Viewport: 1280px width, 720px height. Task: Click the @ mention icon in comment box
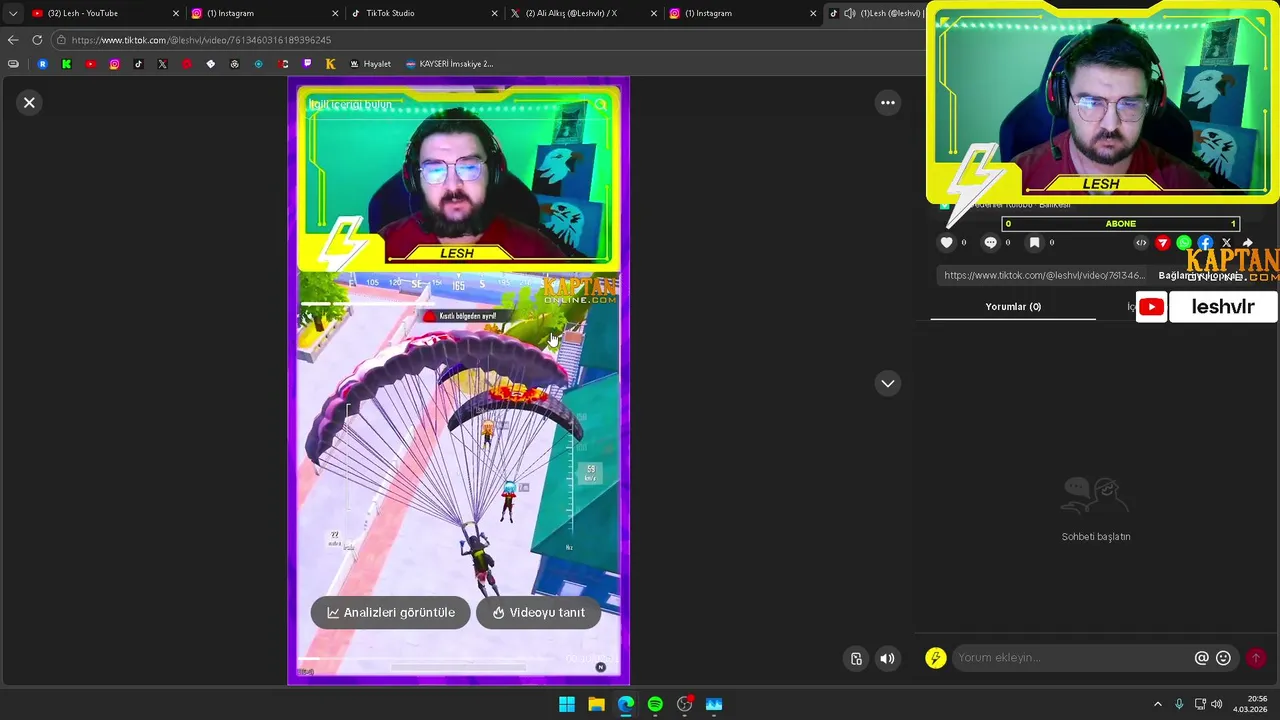click(x=1201, y=657)
